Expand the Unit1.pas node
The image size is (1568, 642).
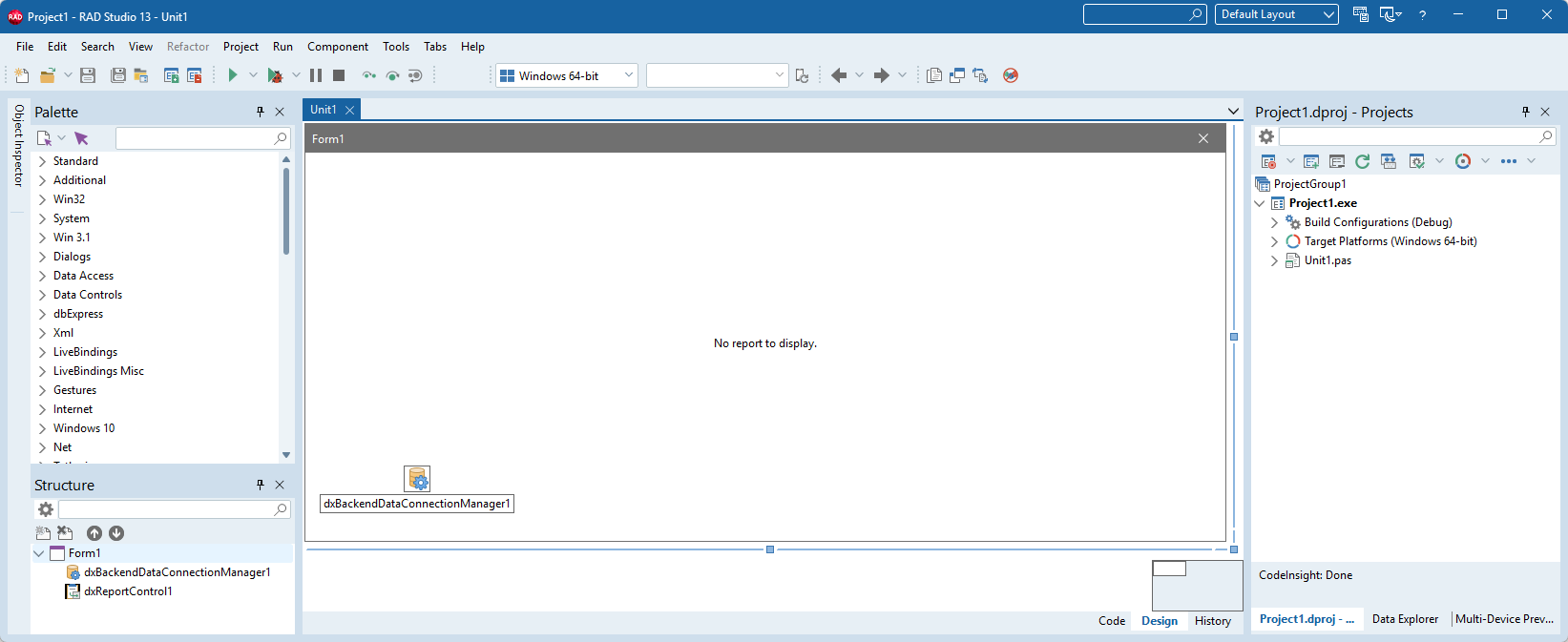click(1274, 260)
